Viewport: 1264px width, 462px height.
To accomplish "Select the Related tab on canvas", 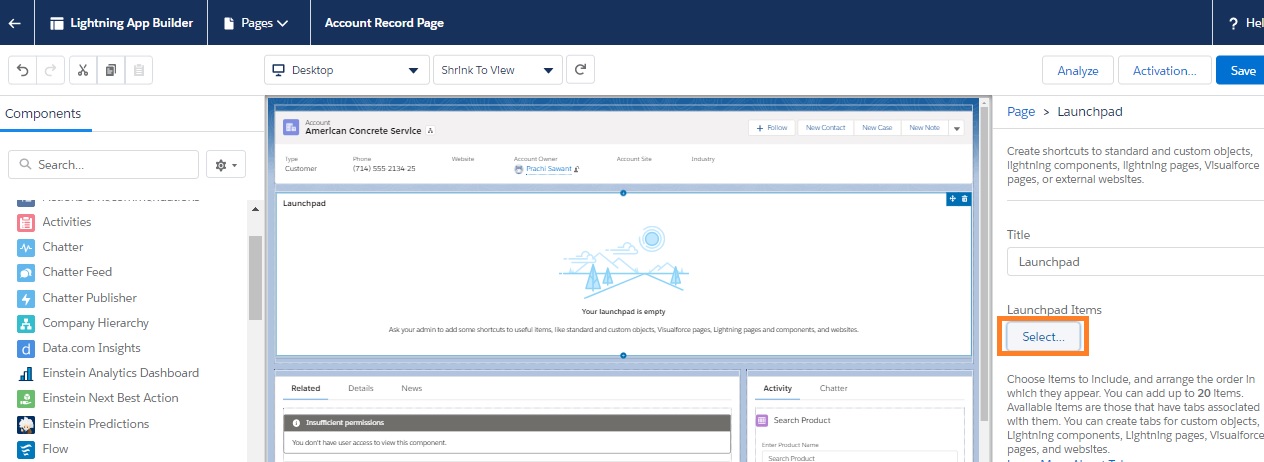I will pyautogui.click(x=306, y=388).
